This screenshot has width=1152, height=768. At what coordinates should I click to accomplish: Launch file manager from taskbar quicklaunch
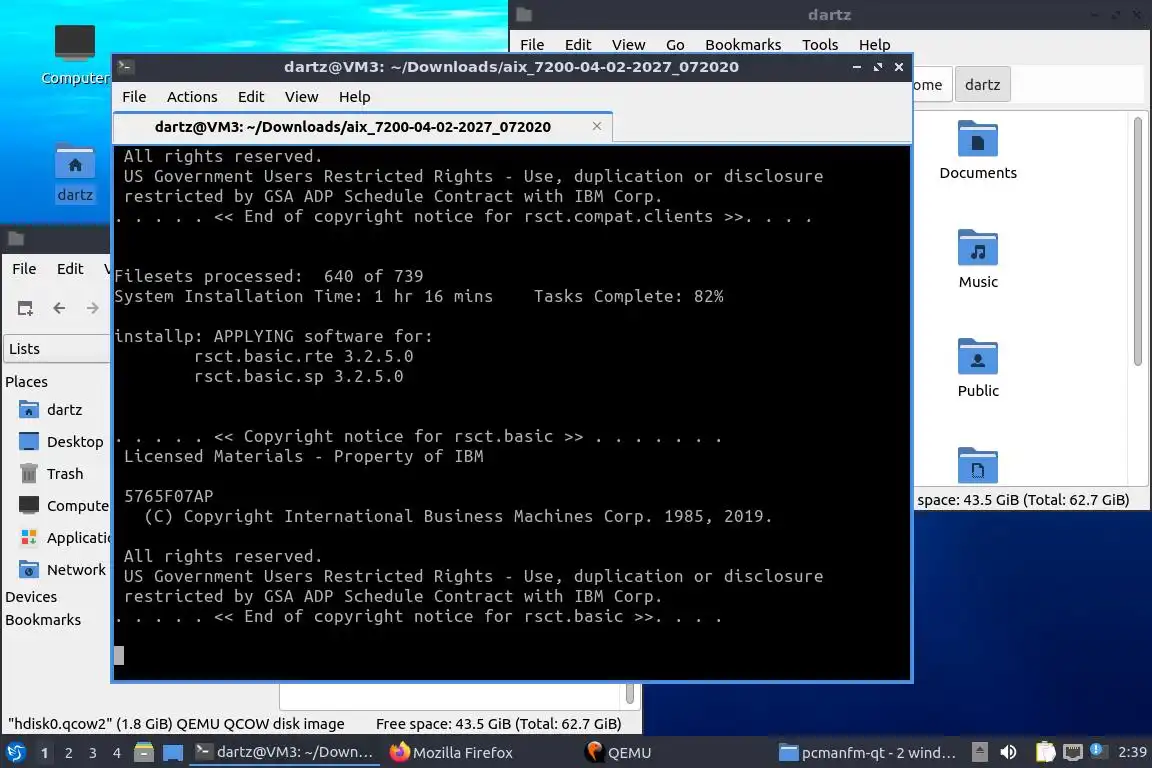(144, 753)
